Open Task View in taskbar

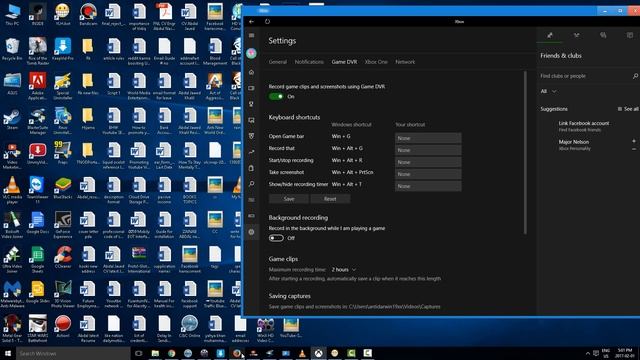[138, 353]
